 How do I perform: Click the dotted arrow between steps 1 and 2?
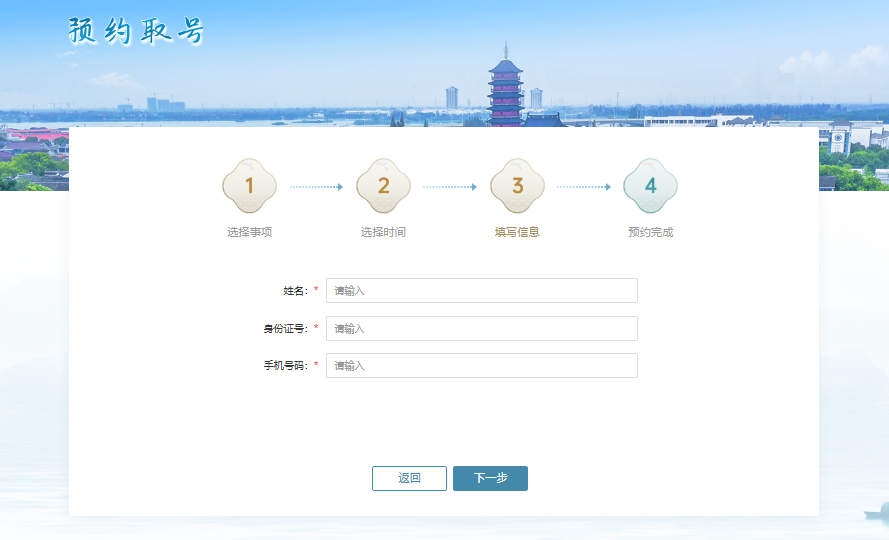coord(316,187)
